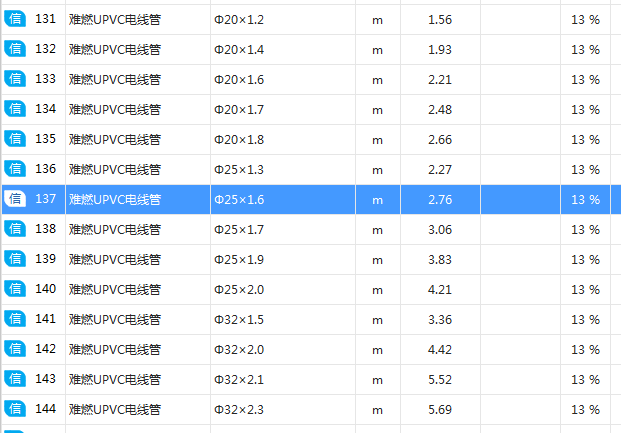The width and height of the screenshot is (621, 433).
Task: Click the 信 icon in row 132
Action: click(x=15, y=49)
